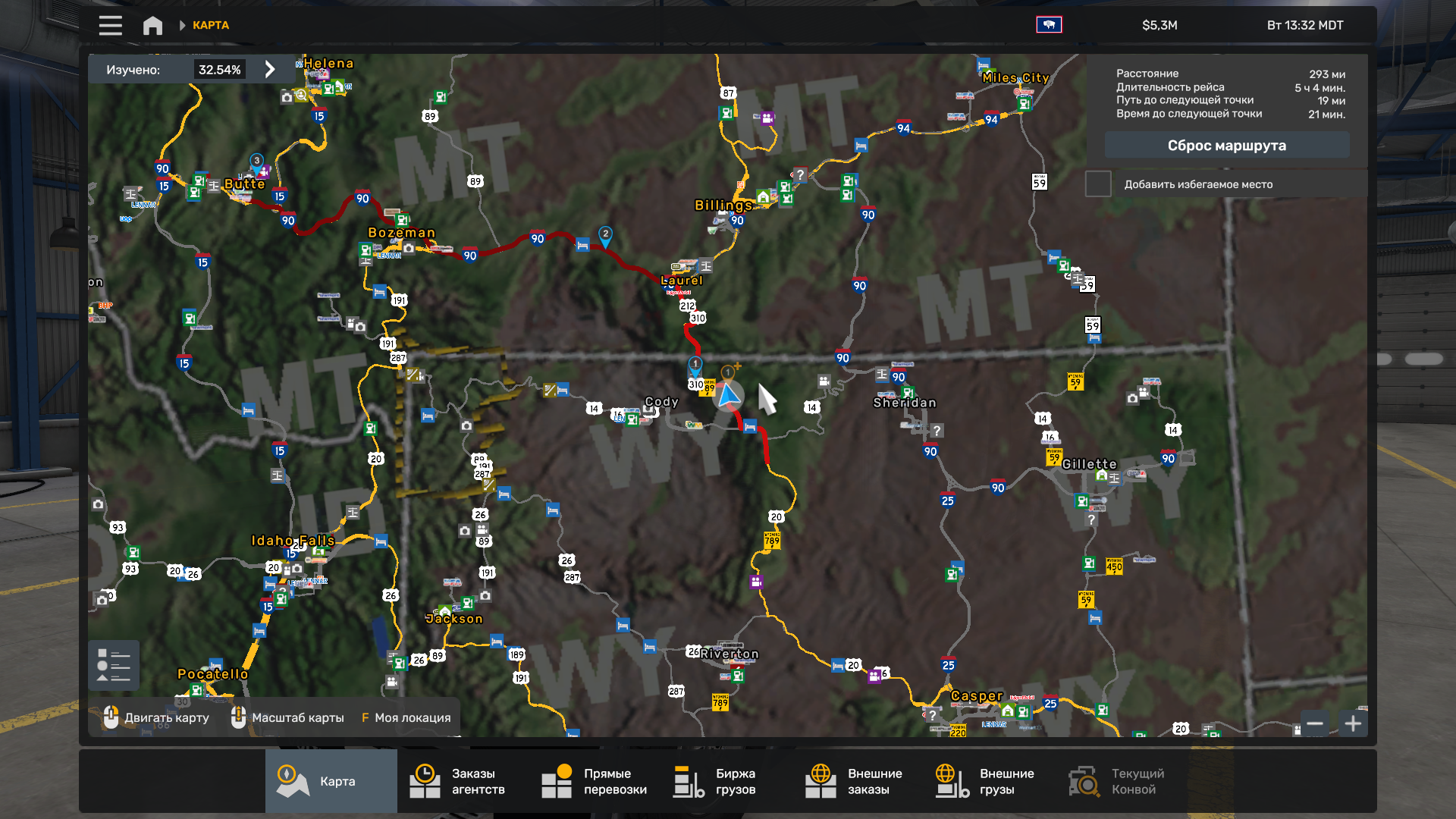The image size is (1456, 819).
Task: Open the Прямые перевозки tab
Action: [595, 781]
